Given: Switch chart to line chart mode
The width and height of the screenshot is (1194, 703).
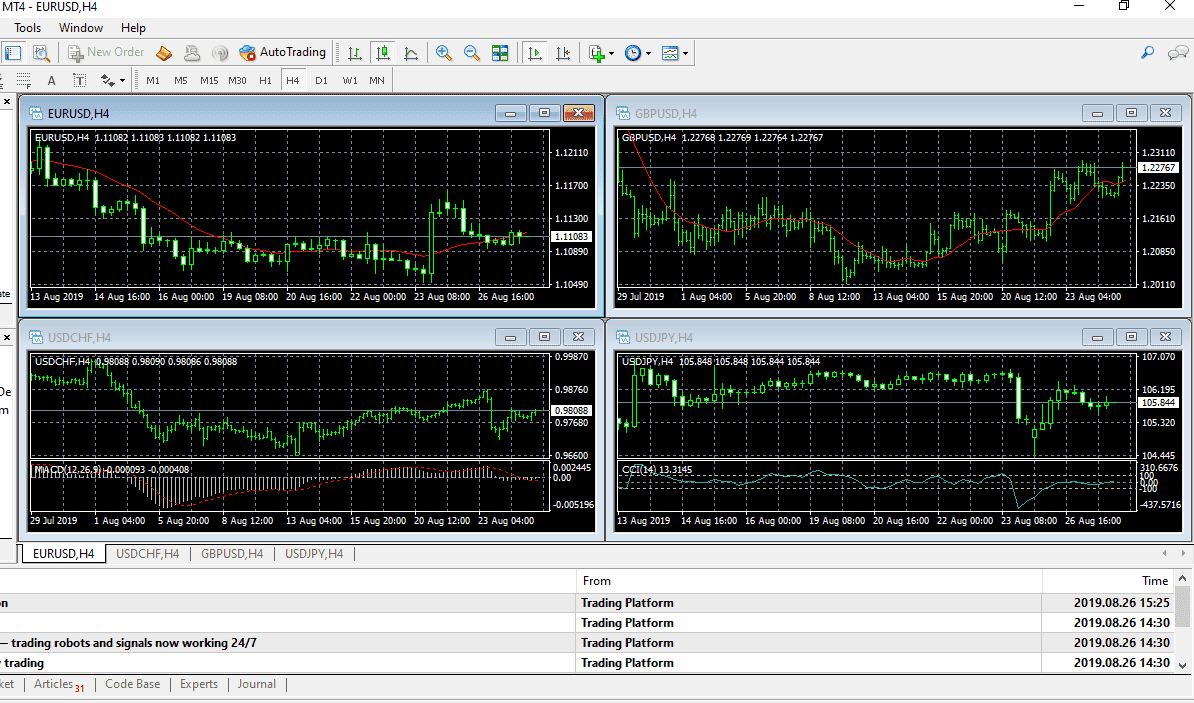Looking at the screenshot, I should pyautogui.click(x=411, y=53).
